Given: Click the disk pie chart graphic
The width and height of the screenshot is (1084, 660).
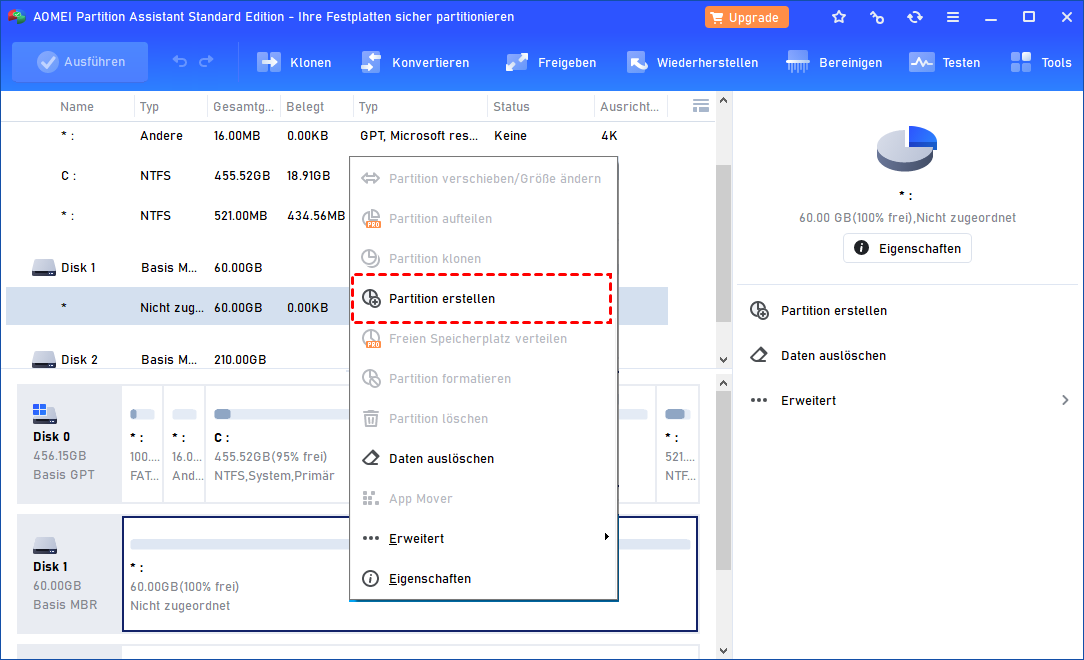Looking at the screenshot, I should (906, 148).
